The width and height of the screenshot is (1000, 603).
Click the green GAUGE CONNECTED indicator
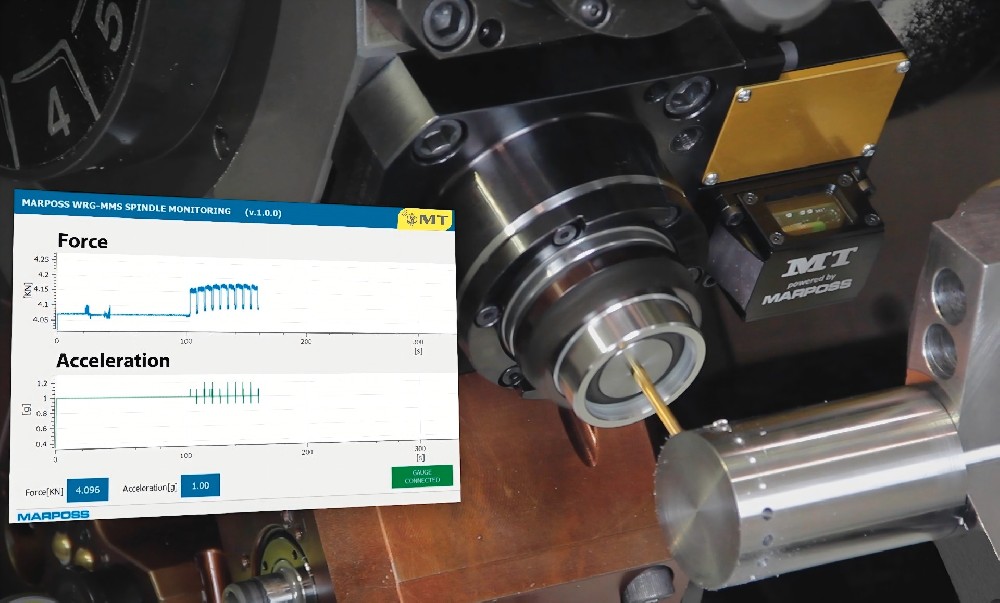coord(422,476)
